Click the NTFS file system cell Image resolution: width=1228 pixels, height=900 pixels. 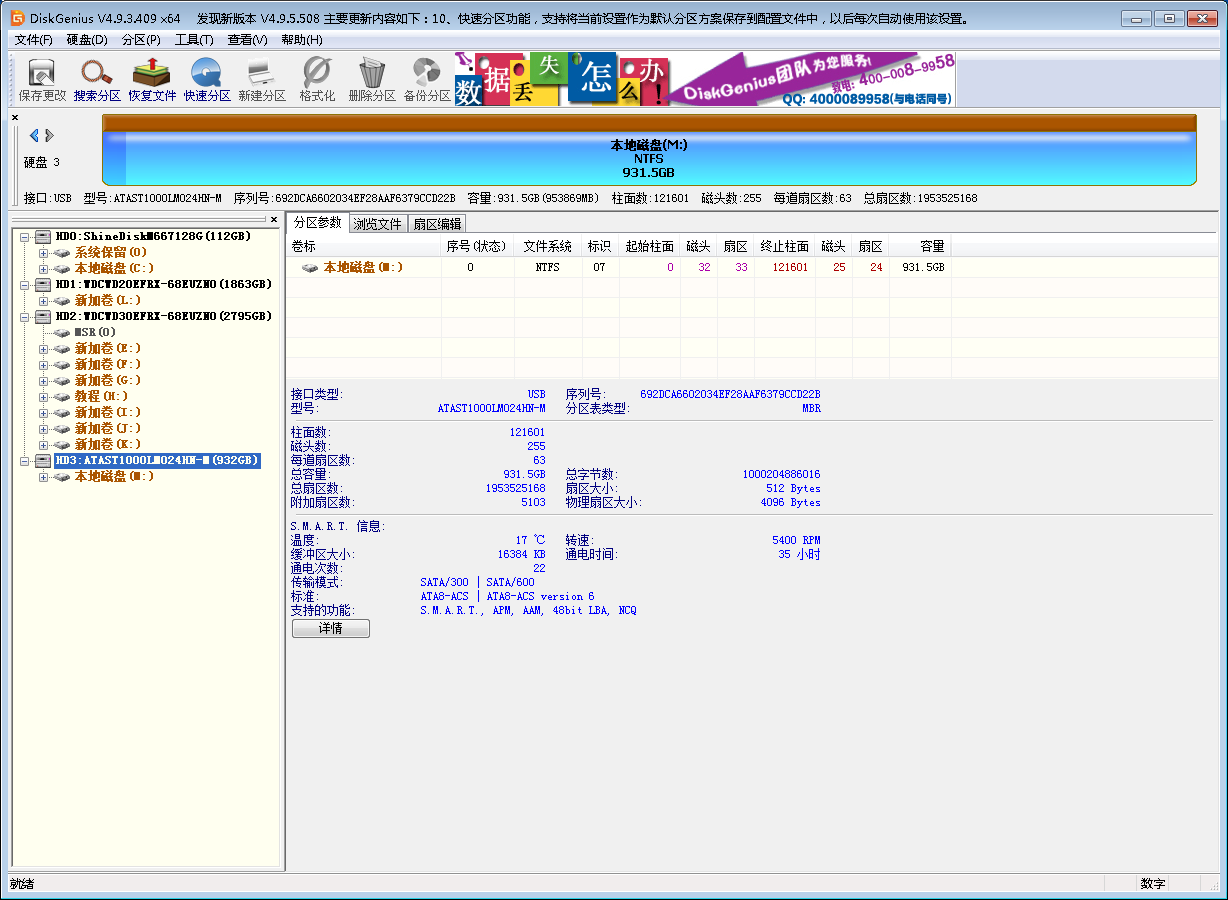548,268
